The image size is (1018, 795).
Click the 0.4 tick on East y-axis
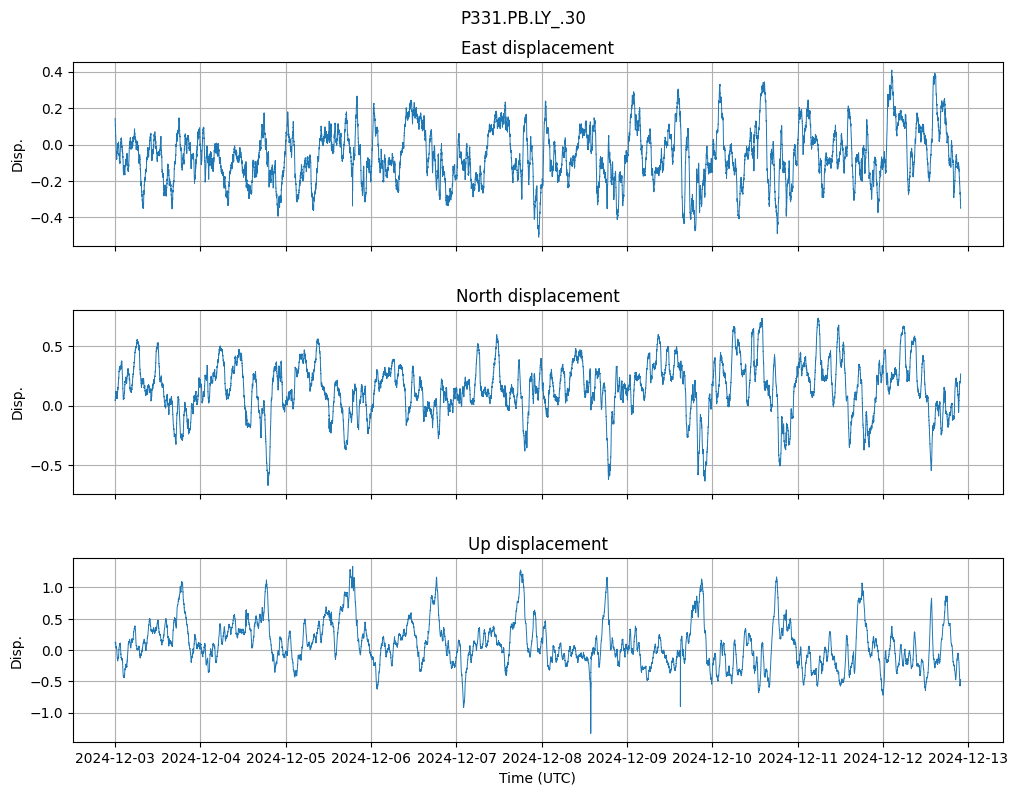tap(51, 72)
